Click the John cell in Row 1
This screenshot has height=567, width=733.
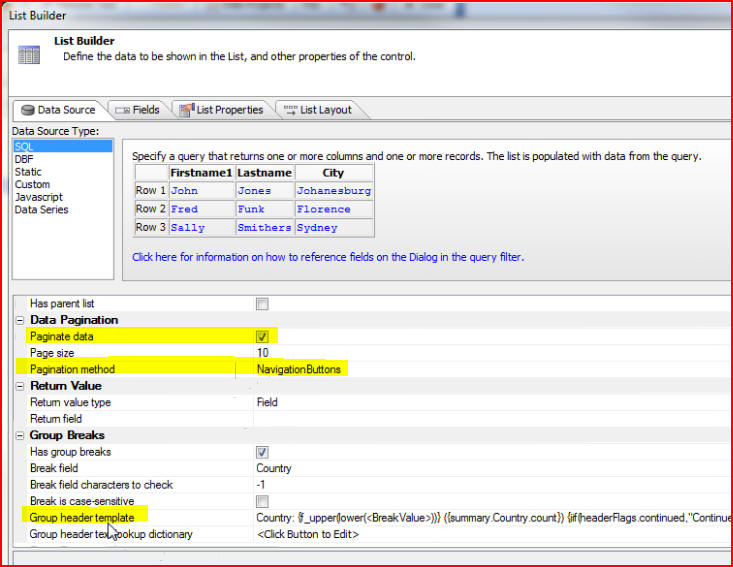click(x=201, y=191)
